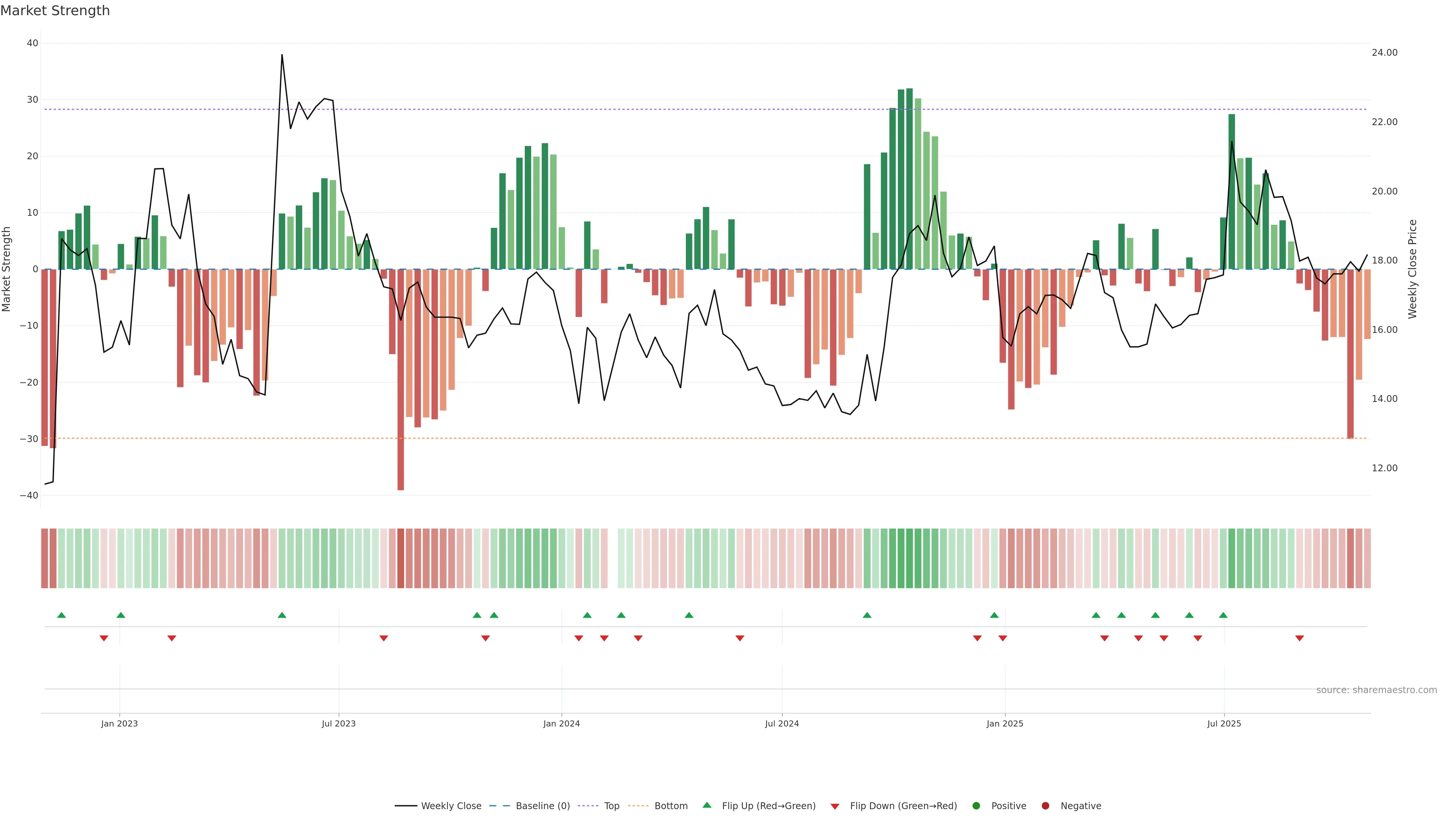Image resolution: width=1456 pixels, height=819 pixels.
Task: Hide the Top dotted line via legend
Action: (611, 805)
